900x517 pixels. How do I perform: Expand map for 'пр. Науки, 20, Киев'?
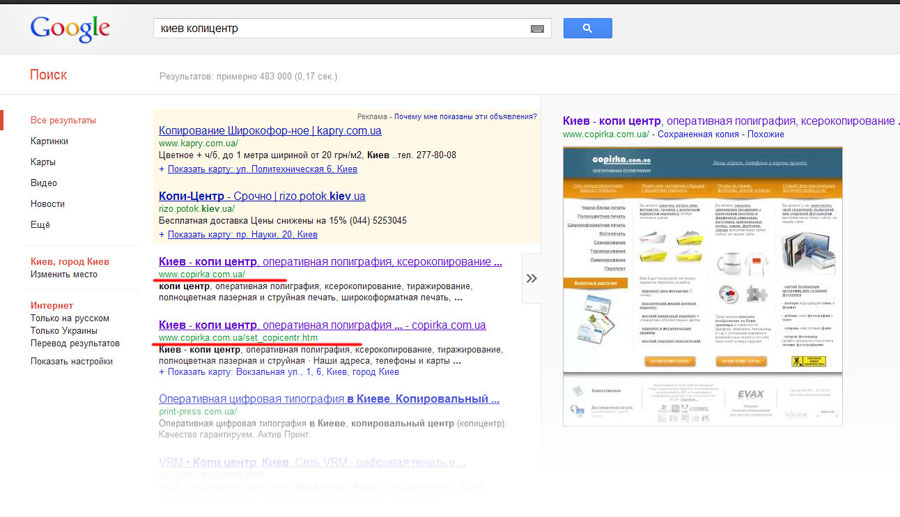242,235
